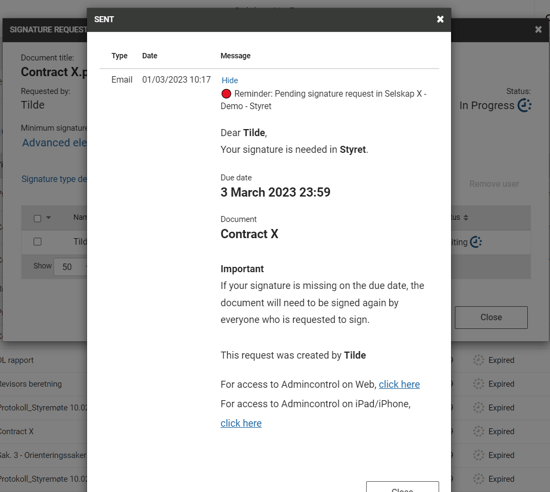Click the Expired icon for Contract X row
This screenshot has height=492, width=550.
click(x=478, y=431)
